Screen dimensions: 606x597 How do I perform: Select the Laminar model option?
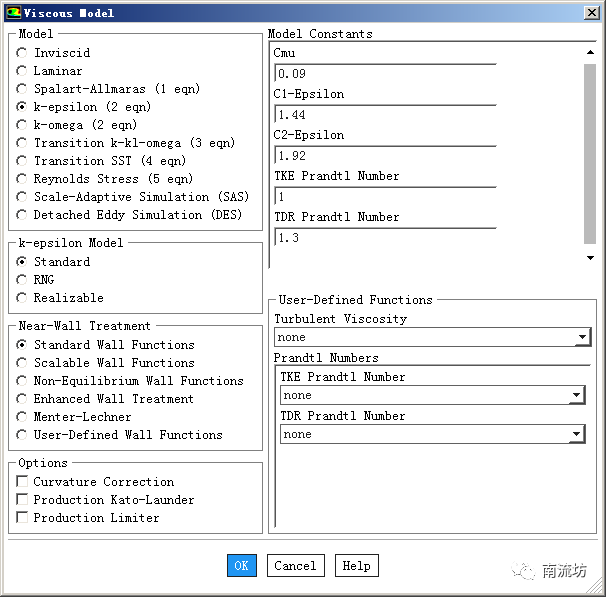[22, 71]
